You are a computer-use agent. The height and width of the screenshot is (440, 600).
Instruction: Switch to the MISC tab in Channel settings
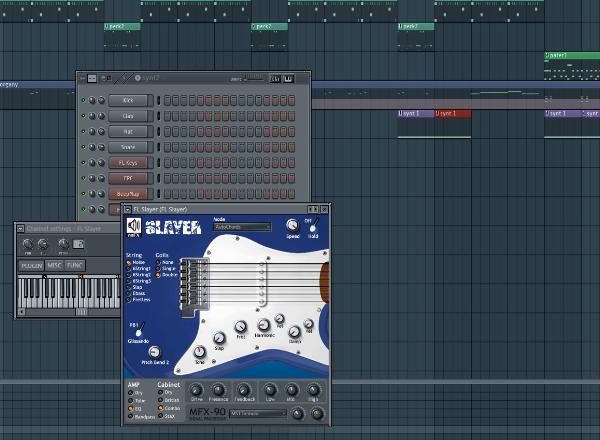tap(55, 265)
